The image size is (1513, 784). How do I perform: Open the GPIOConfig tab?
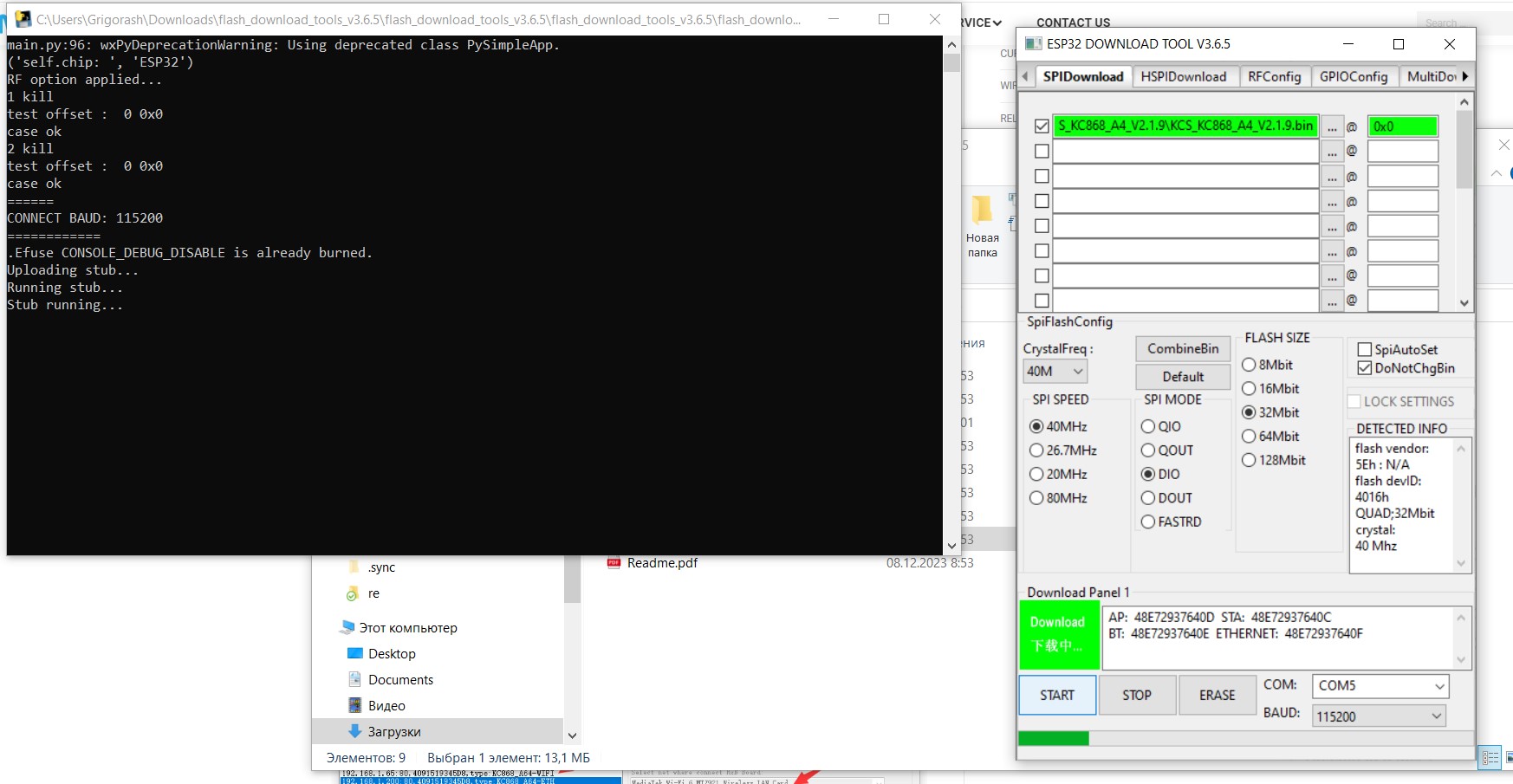pyautogui.click(x=1353, y=76)
